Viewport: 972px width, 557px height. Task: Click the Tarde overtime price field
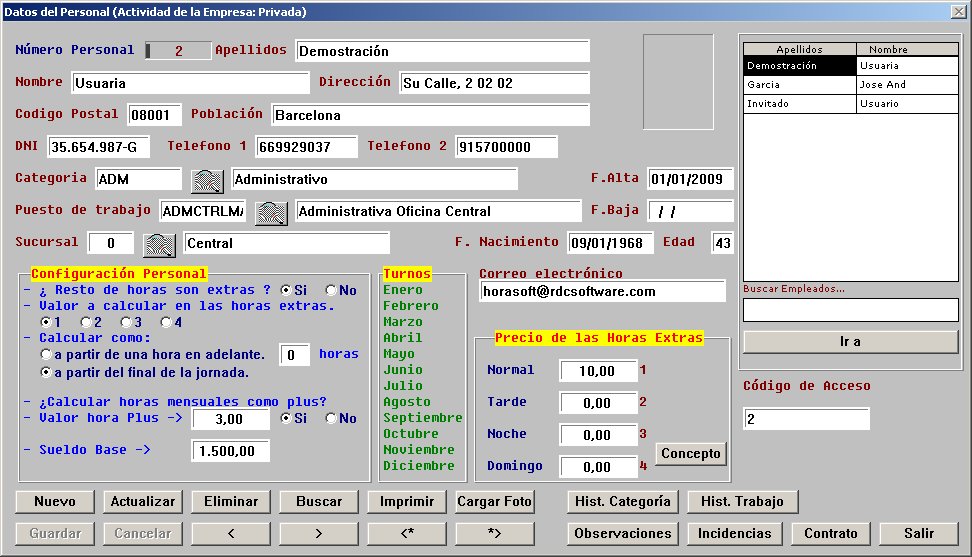599,403
